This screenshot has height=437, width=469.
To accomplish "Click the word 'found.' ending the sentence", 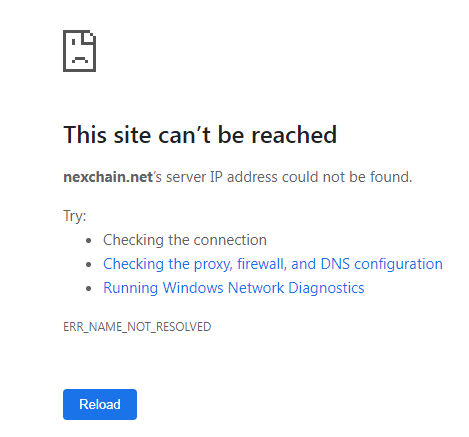I will point(391,177).
